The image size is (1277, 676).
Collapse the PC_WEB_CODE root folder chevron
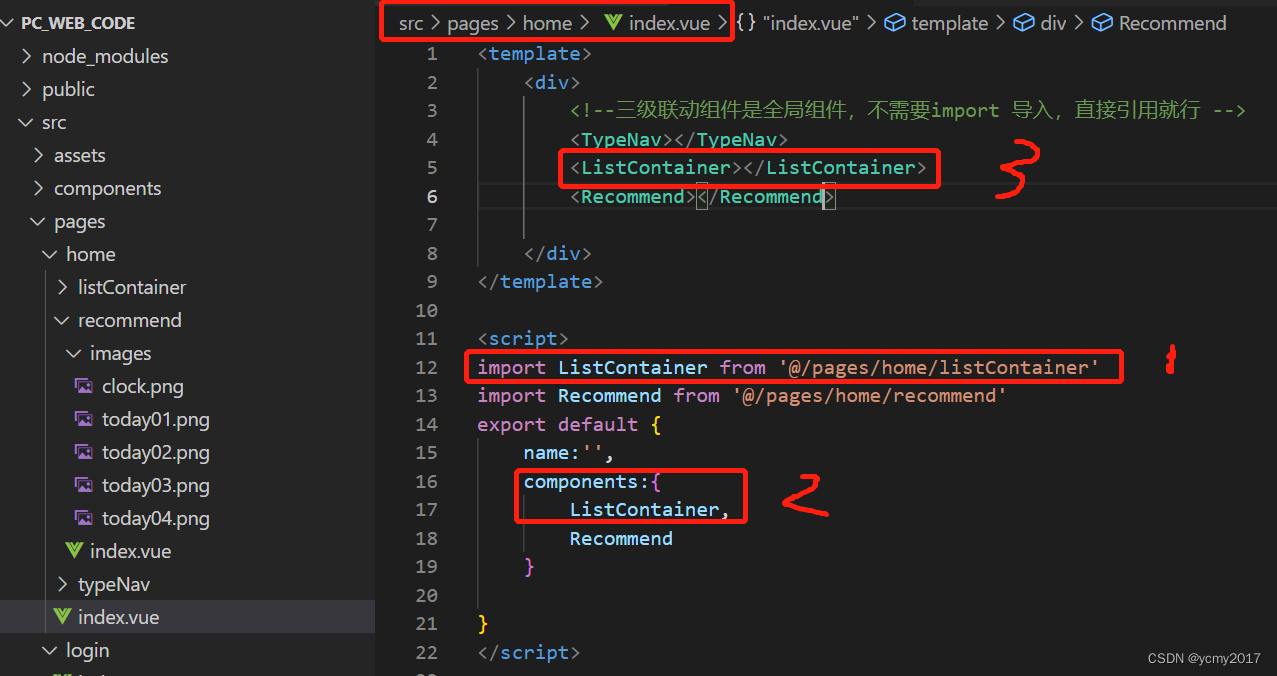click(9, 23)
